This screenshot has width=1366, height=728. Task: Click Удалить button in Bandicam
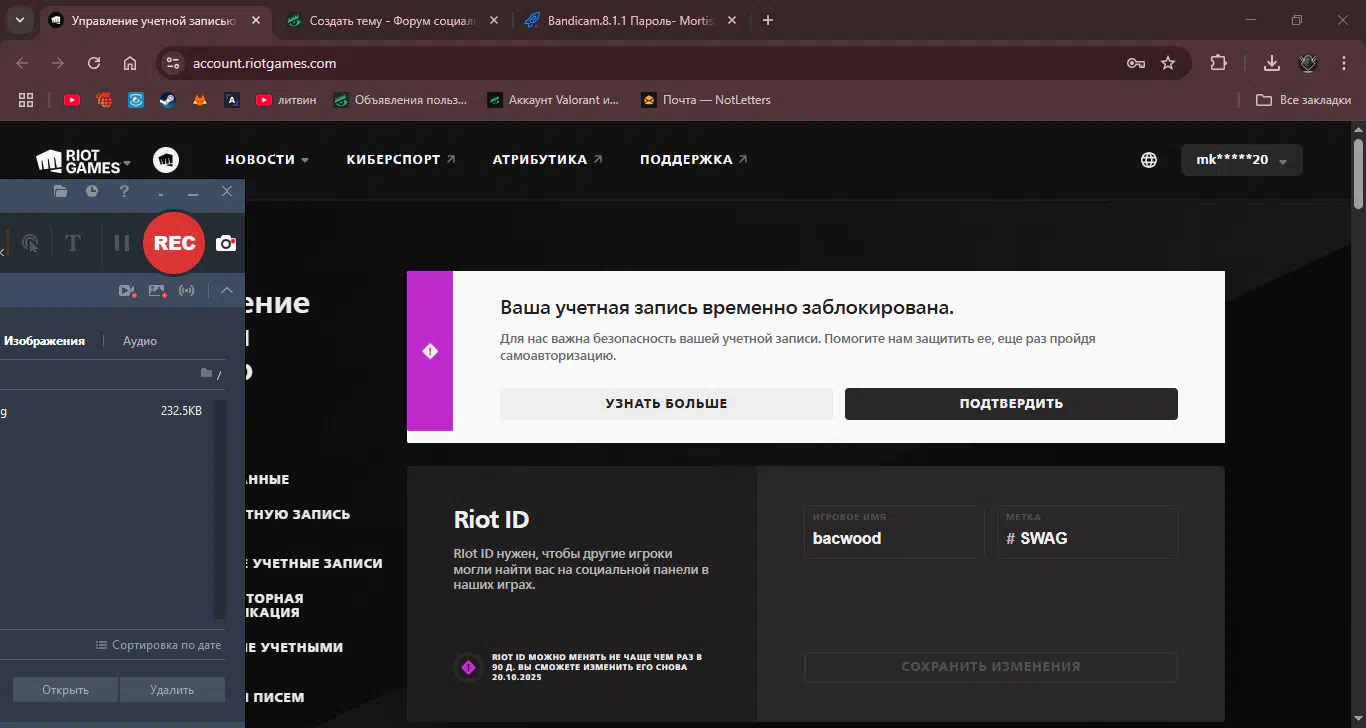pos(172,690)
